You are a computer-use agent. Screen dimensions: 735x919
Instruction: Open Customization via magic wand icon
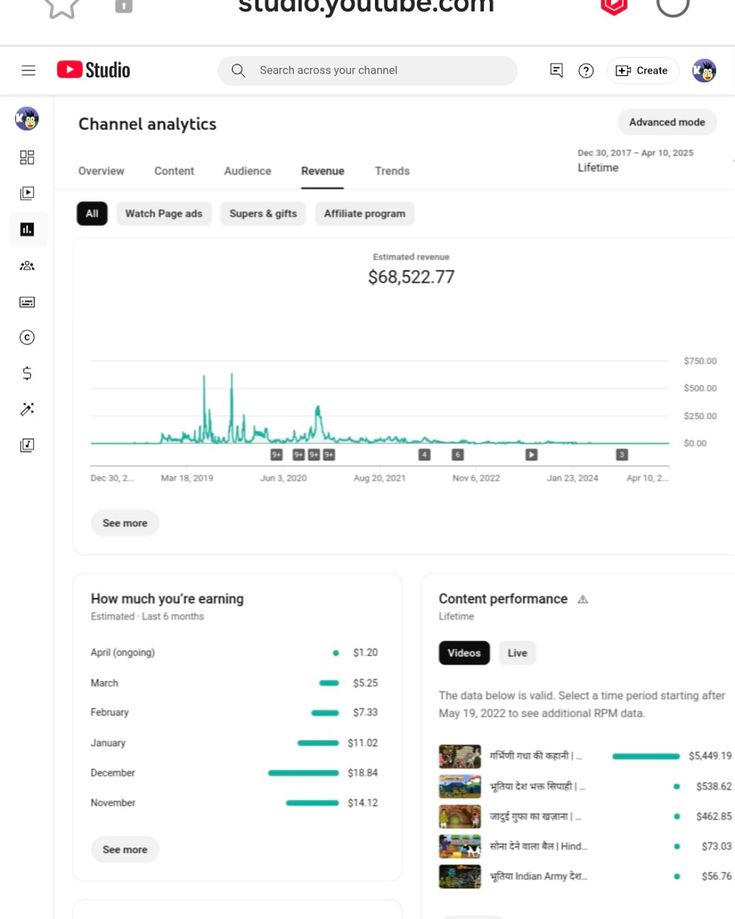tap(27, 409)
